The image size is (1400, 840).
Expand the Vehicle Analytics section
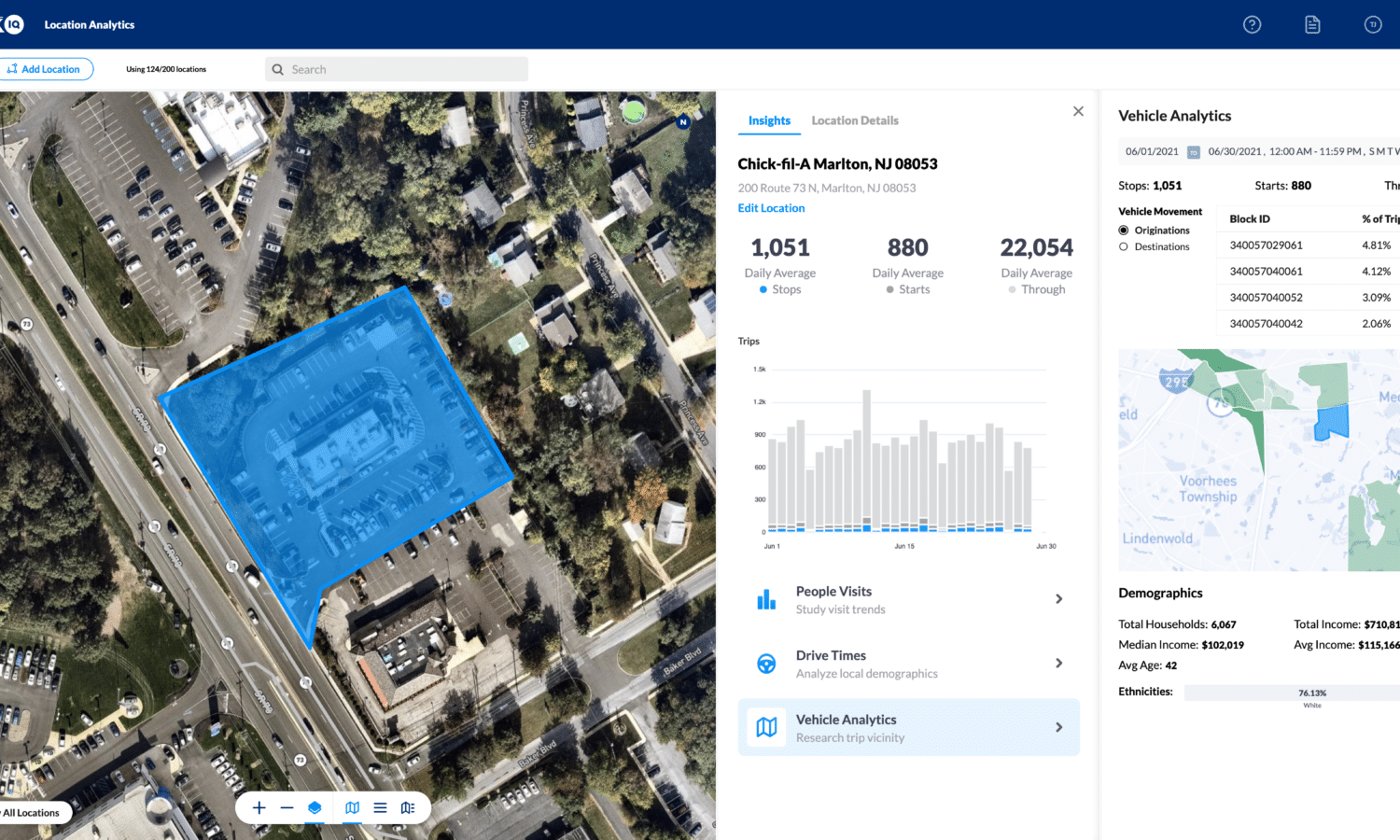908,727
